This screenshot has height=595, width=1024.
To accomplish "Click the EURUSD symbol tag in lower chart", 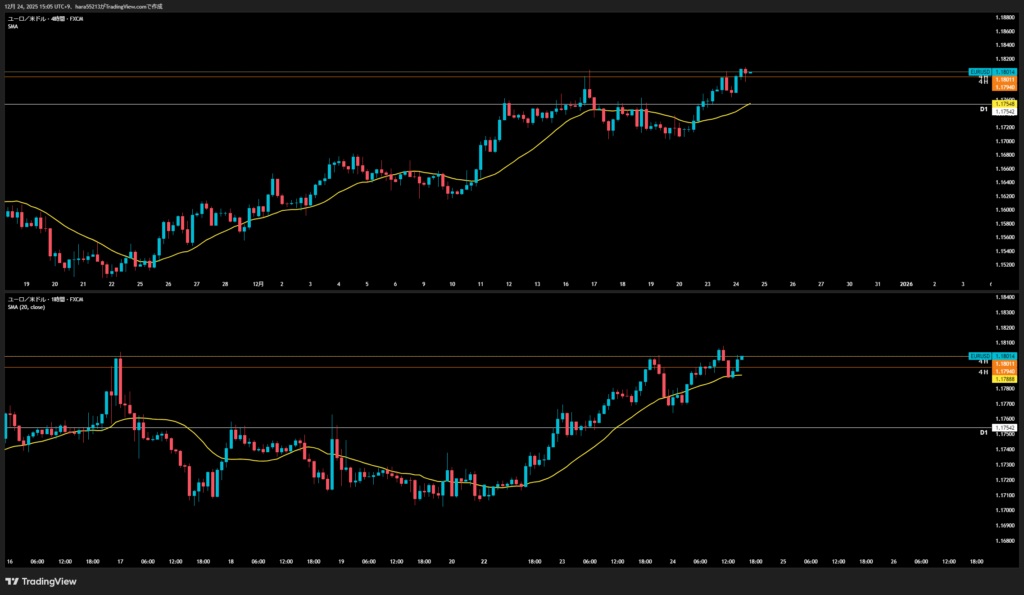I will (x=979, y=356).
